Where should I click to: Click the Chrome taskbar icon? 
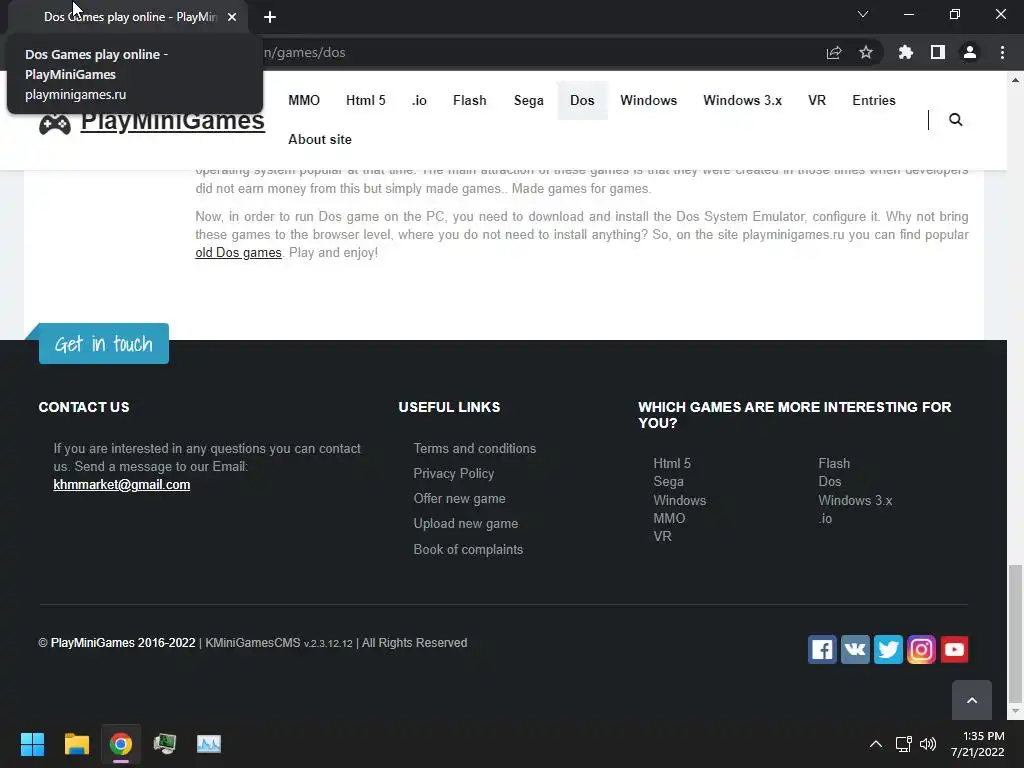pos(121,744)
